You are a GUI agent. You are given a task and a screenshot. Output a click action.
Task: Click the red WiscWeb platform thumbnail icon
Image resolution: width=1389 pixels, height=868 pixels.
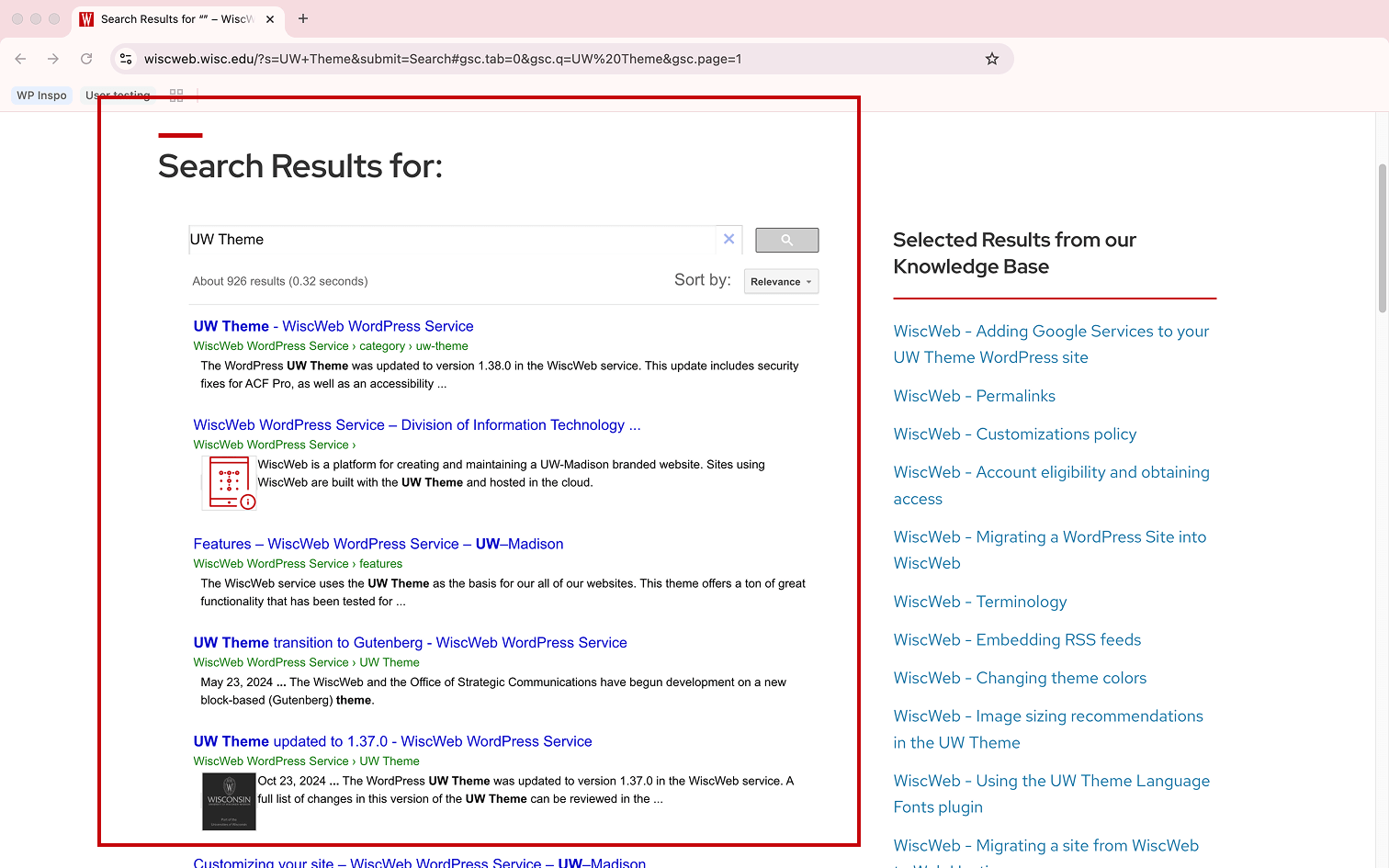229,482
